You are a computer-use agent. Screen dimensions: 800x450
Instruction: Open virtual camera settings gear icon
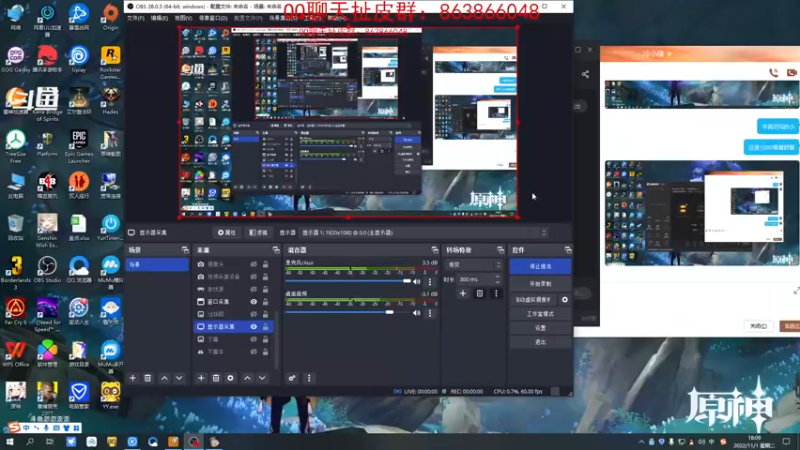click(x=565, y=299)
